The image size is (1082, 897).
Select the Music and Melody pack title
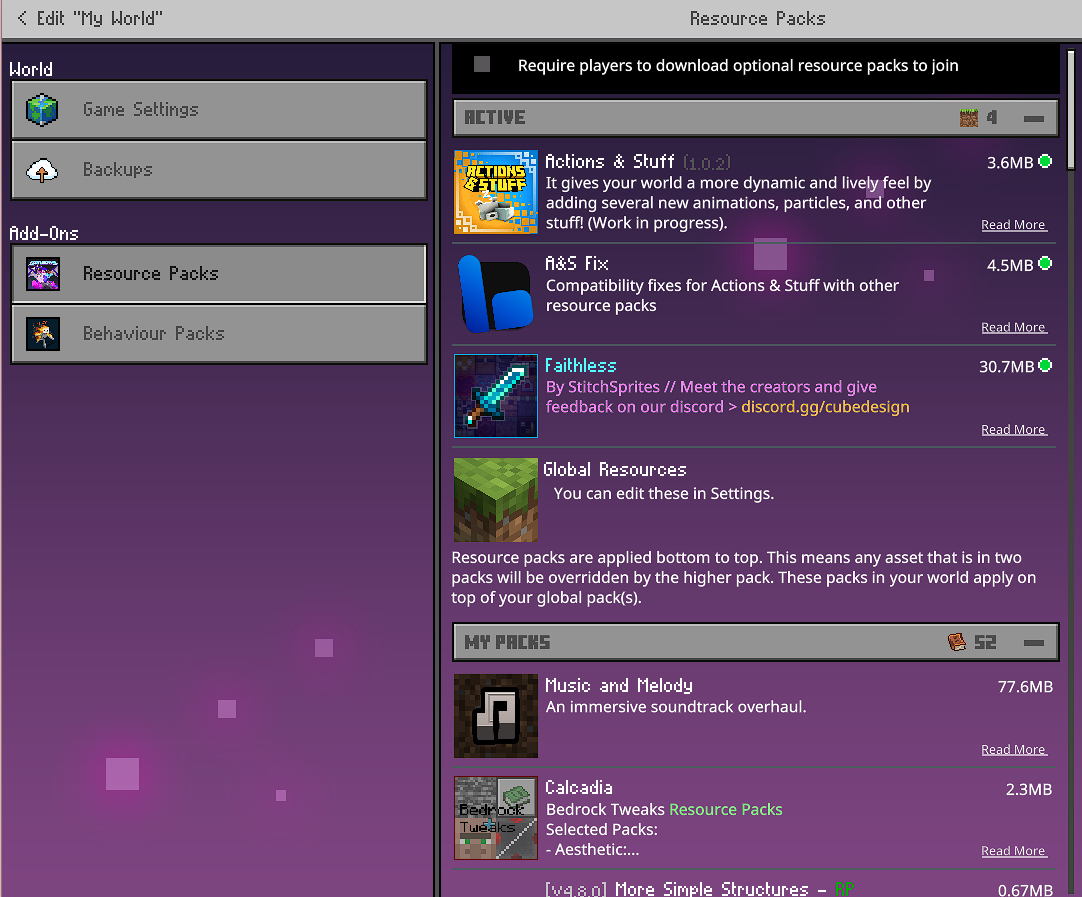619,686
